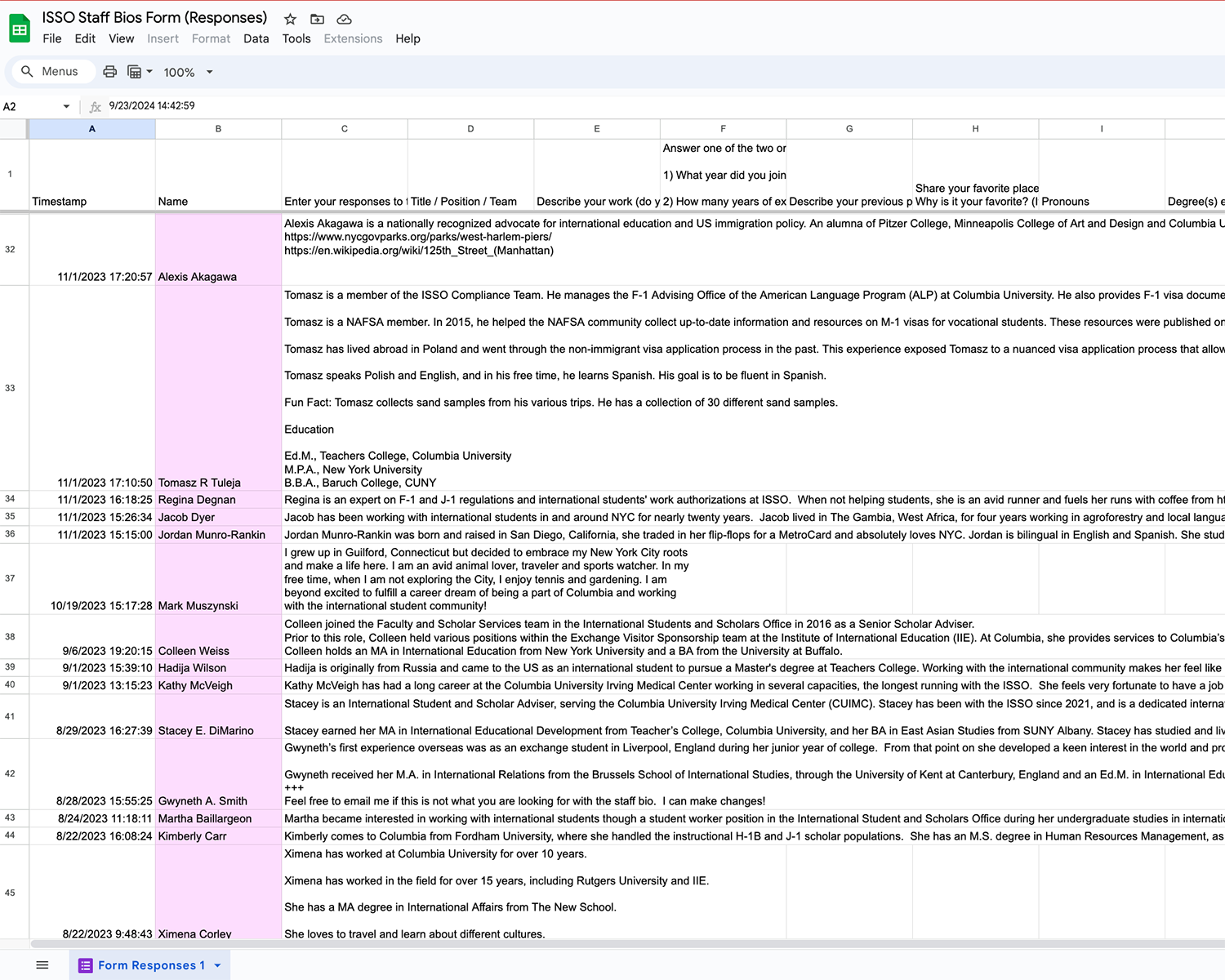Open the Insert menu
1225x980 pixels.
pos(163,38)
